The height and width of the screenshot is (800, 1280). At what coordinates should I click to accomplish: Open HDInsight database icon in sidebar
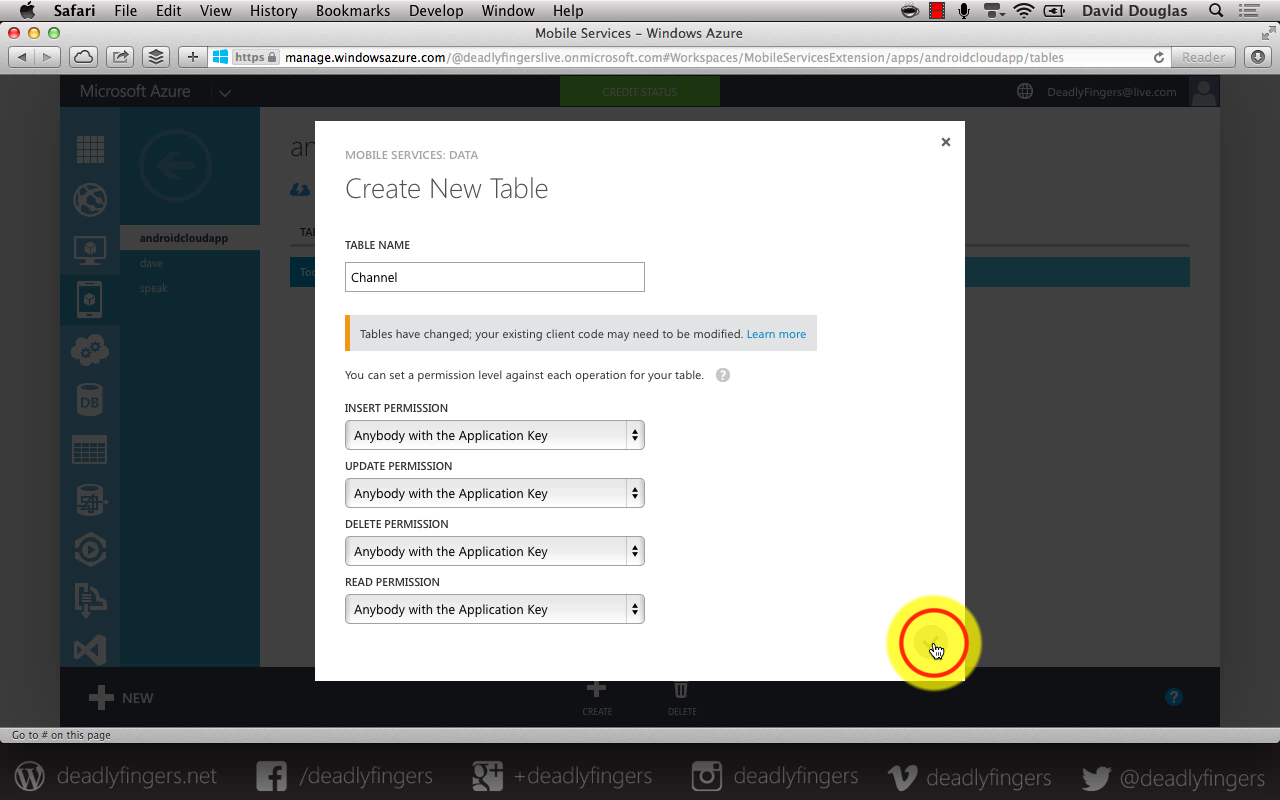[x=90, y=500]
